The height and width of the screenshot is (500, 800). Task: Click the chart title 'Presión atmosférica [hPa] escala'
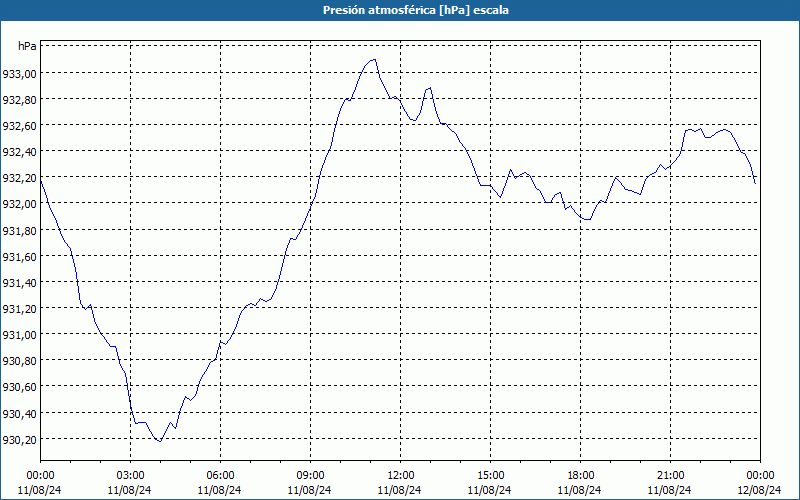point(400,10)
